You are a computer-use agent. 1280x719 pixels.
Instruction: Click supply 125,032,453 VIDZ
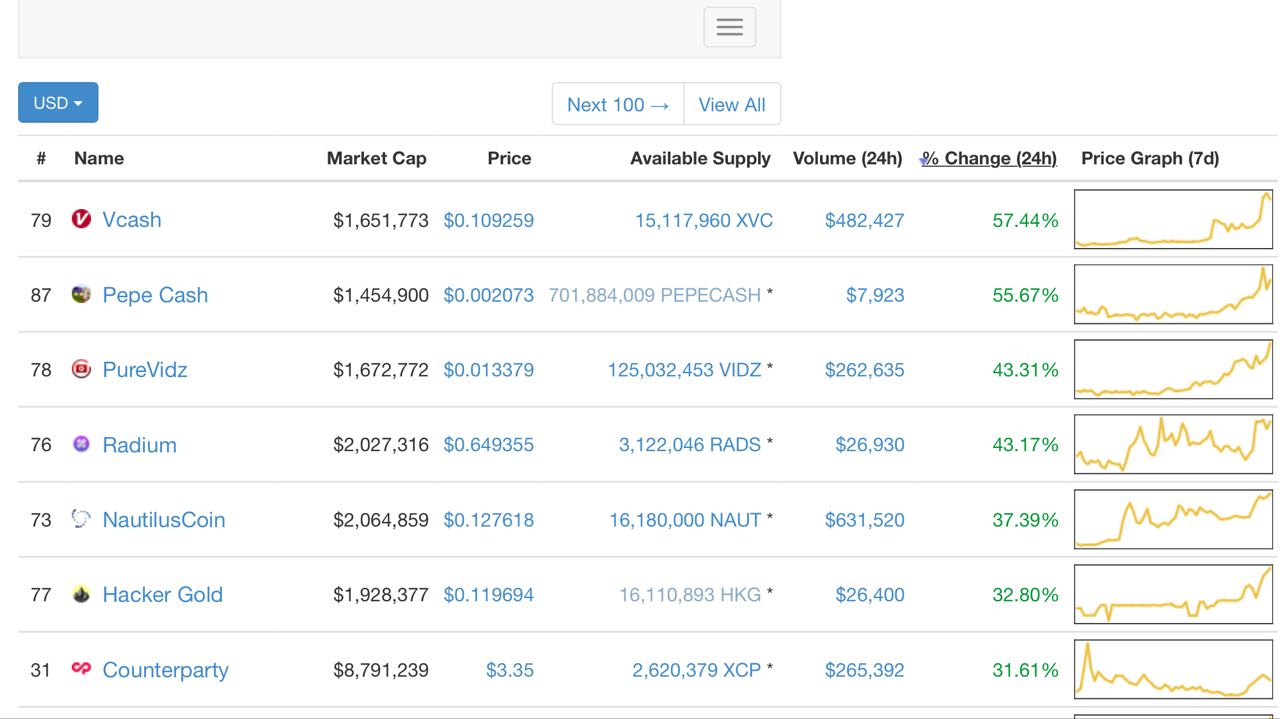pos(685,370)
